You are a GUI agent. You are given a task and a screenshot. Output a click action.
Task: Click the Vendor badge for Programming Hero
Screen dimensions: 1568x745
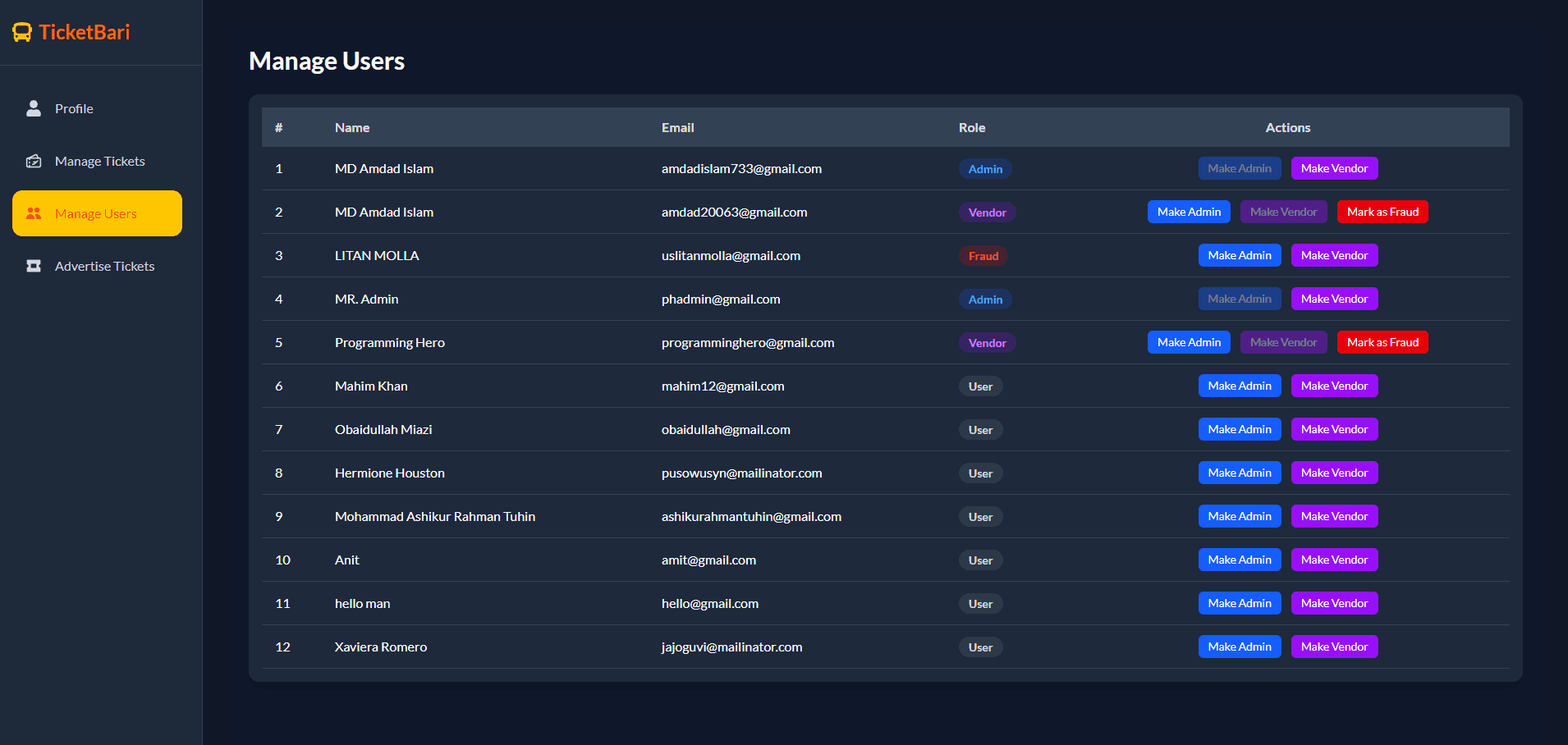pos(987,343)
